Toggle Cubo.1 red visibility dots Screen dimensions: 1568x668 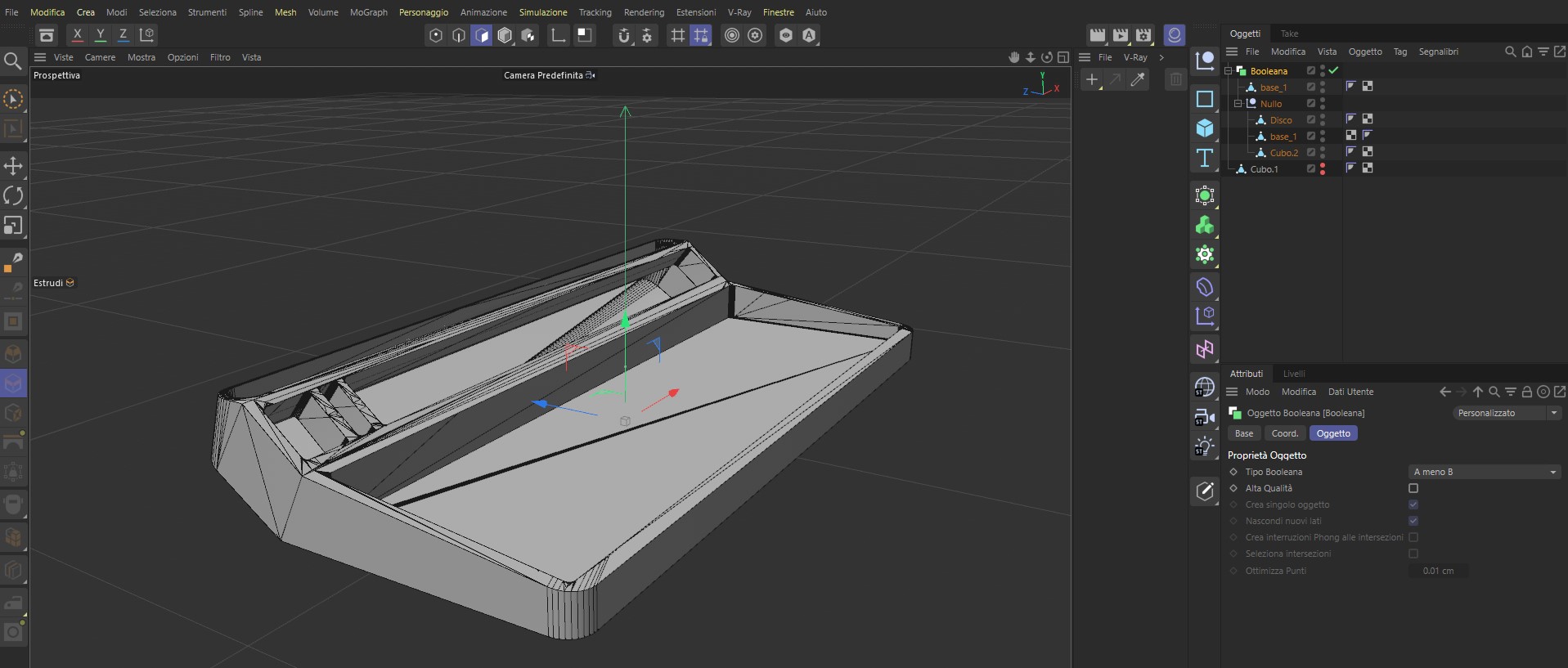pyautogui.click(x=1323, y=168)
